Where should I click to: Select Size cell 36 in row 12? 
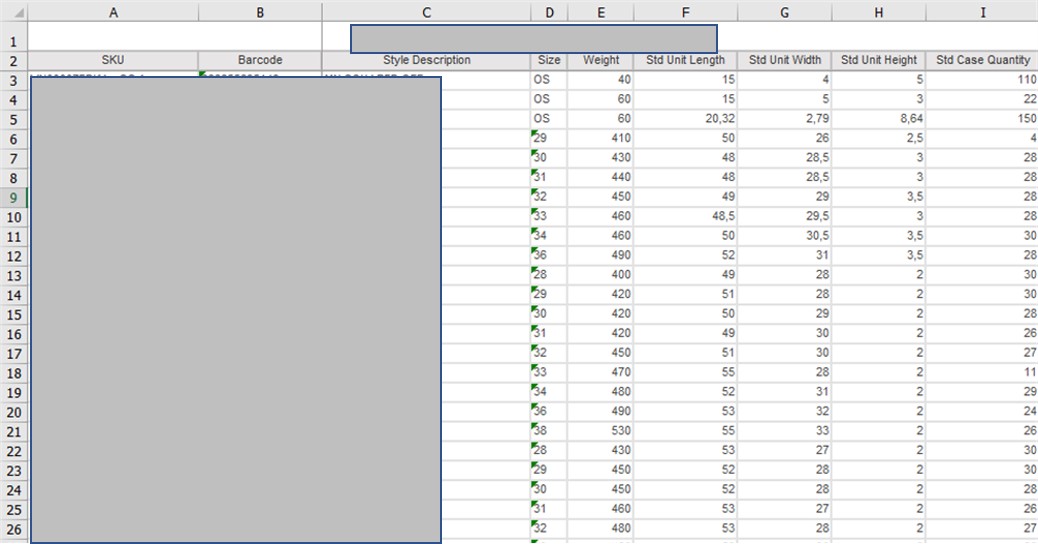(x=549, y=255)
